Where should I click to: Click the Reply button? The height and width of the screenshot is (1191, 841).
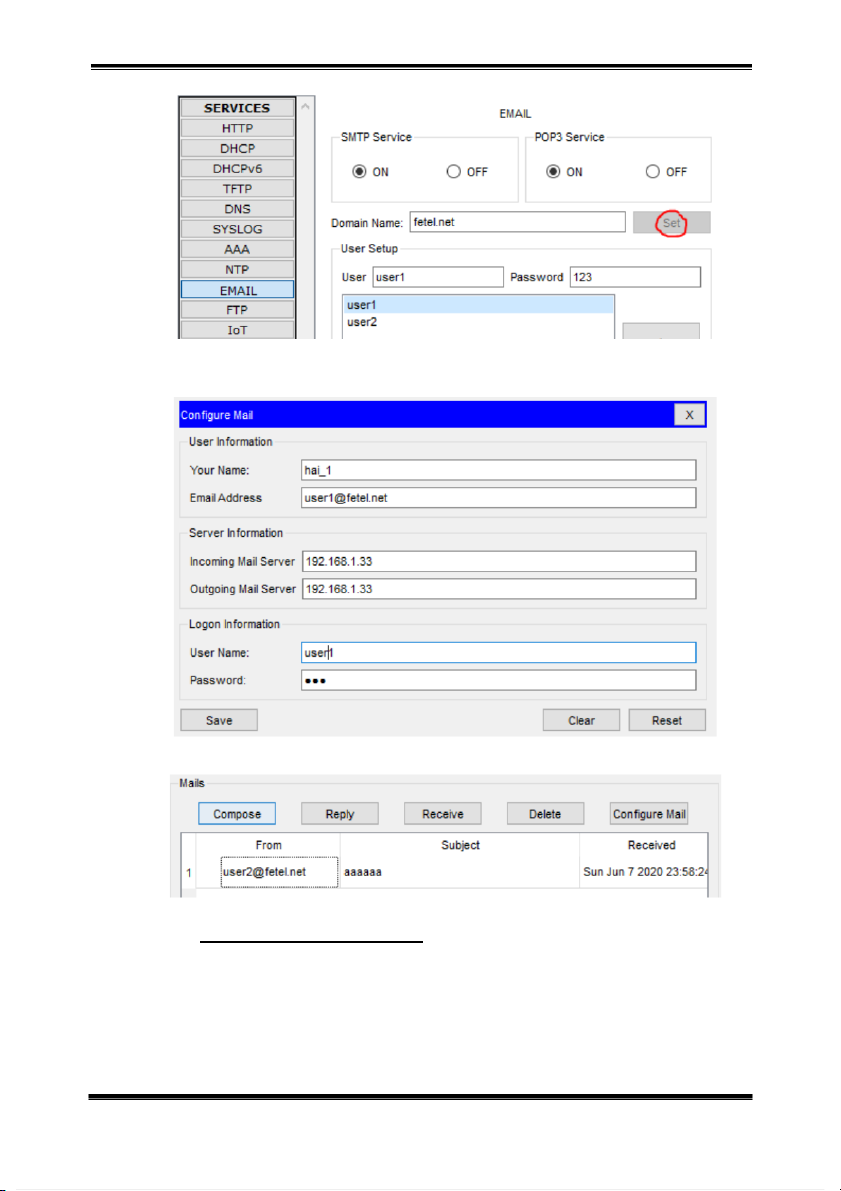point(340,813)
